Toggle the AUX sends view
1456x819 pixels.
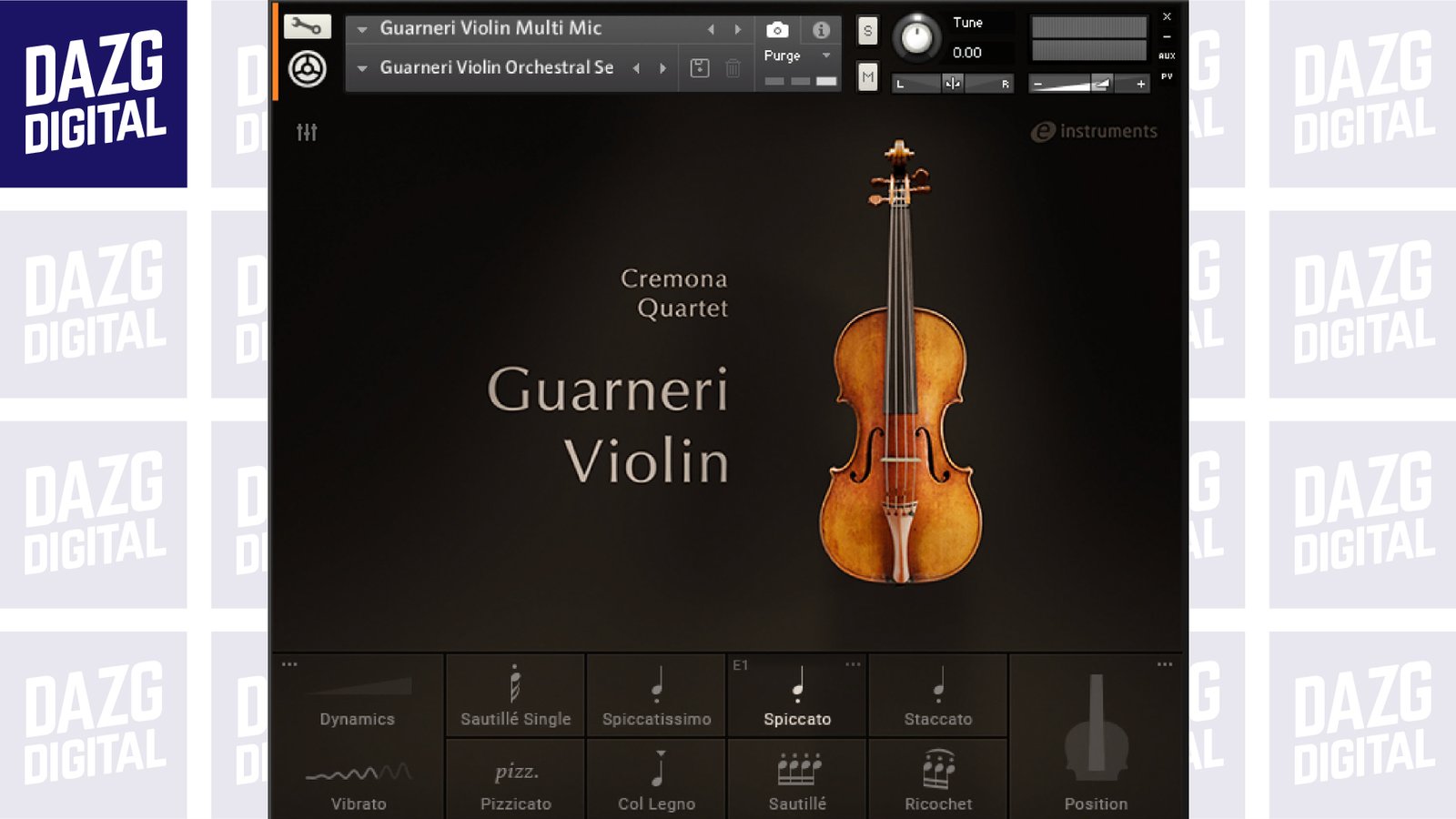pyautogui.click(x=1167, y=56)
